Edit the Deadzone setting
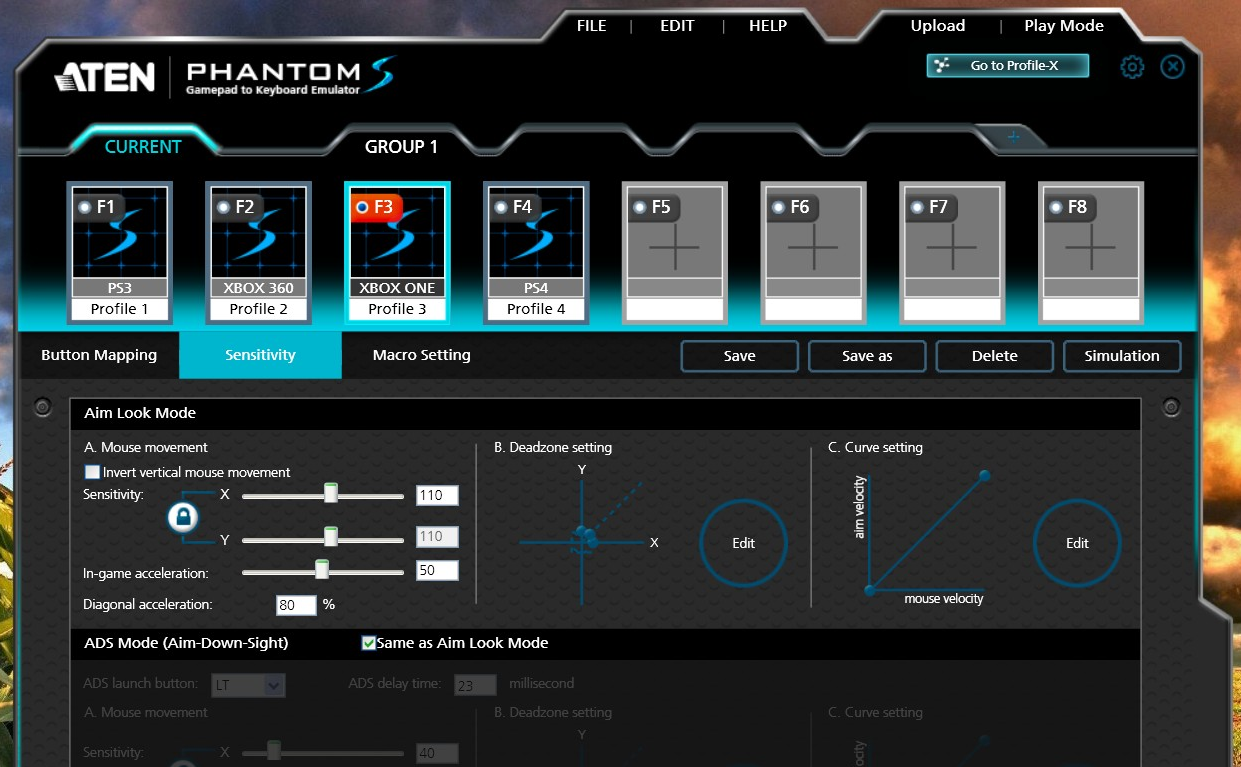Image resolution: width=1241 pixels, height=767 pixels. (x=743, y=543)
